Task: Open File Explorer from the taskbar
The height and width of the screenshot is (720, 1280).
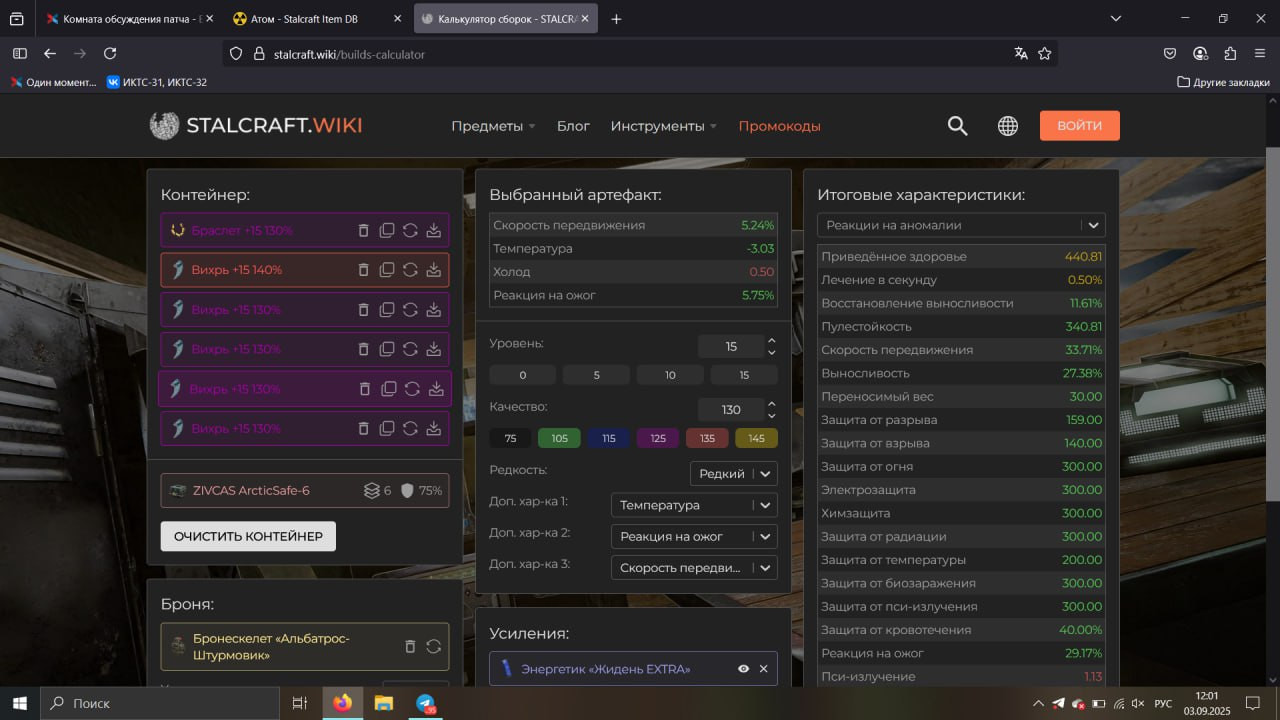Action: 384,703
